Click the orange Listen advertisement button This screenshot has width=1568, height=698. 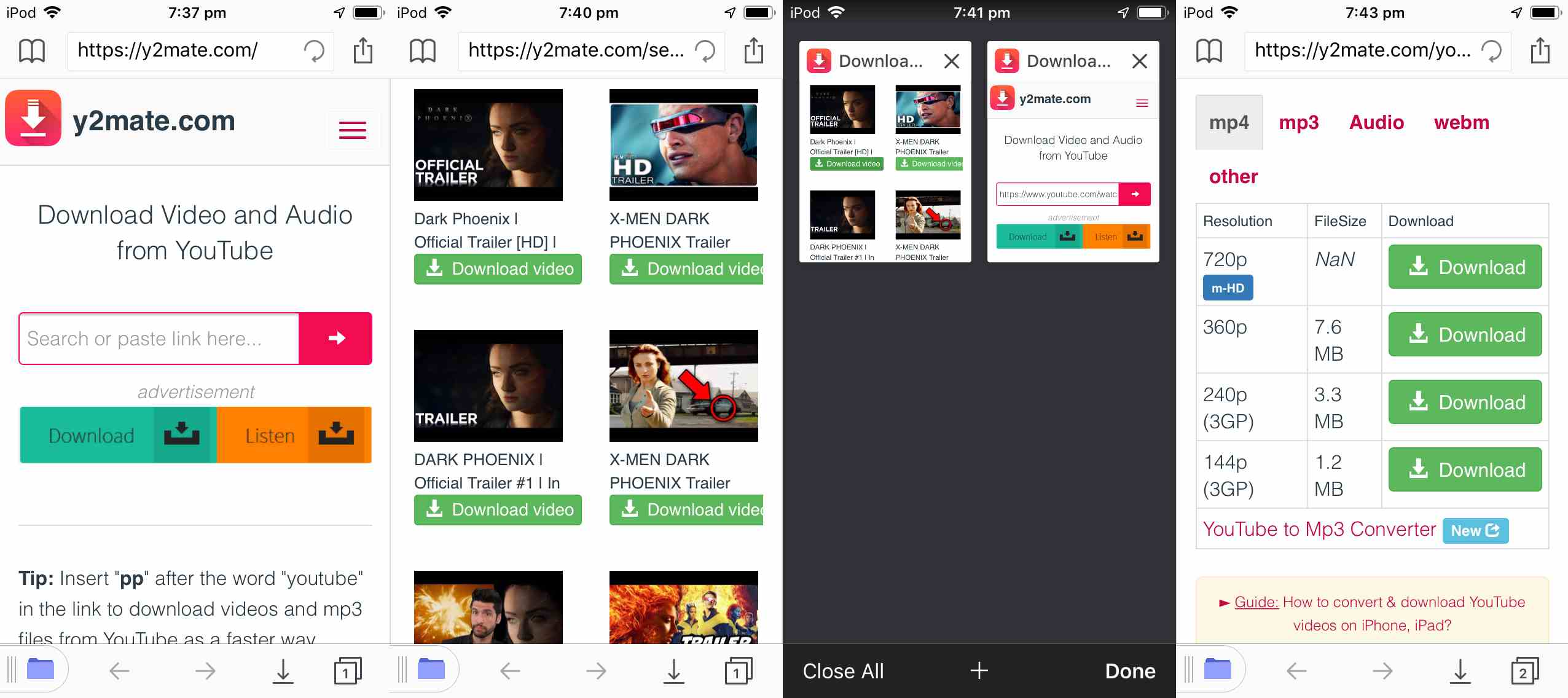click(294, 435)
